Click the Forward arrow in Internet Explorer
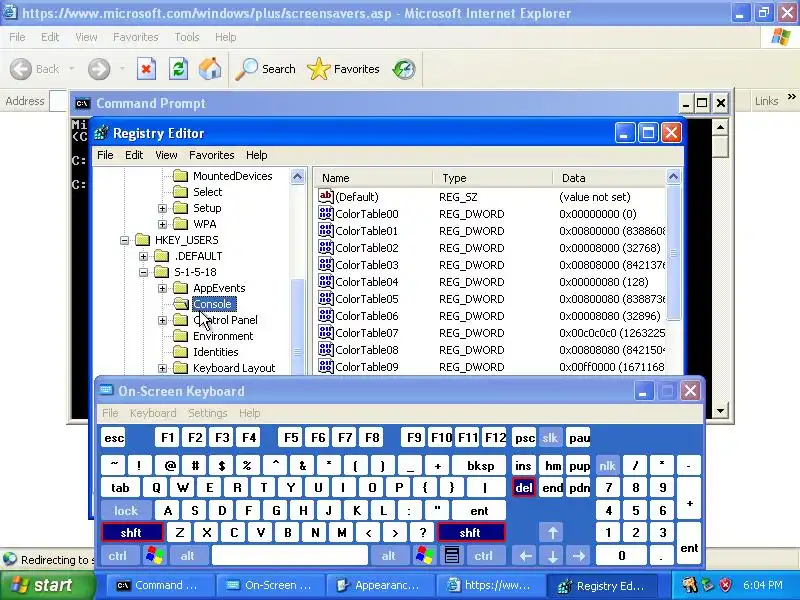 [99, 69]
